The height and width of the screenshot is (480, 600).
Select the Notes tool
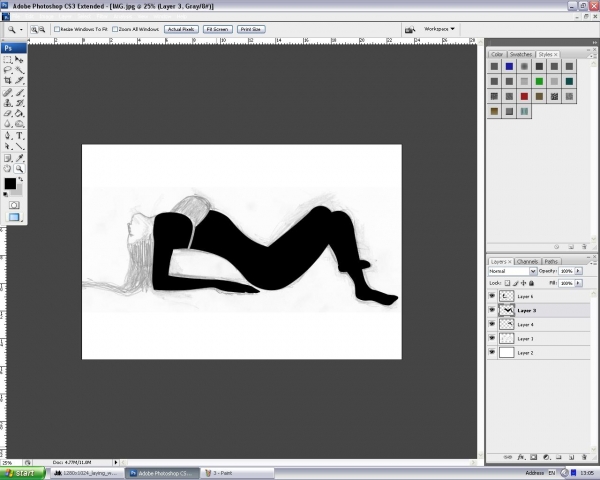pyautogui.click(x=8, y=158)
